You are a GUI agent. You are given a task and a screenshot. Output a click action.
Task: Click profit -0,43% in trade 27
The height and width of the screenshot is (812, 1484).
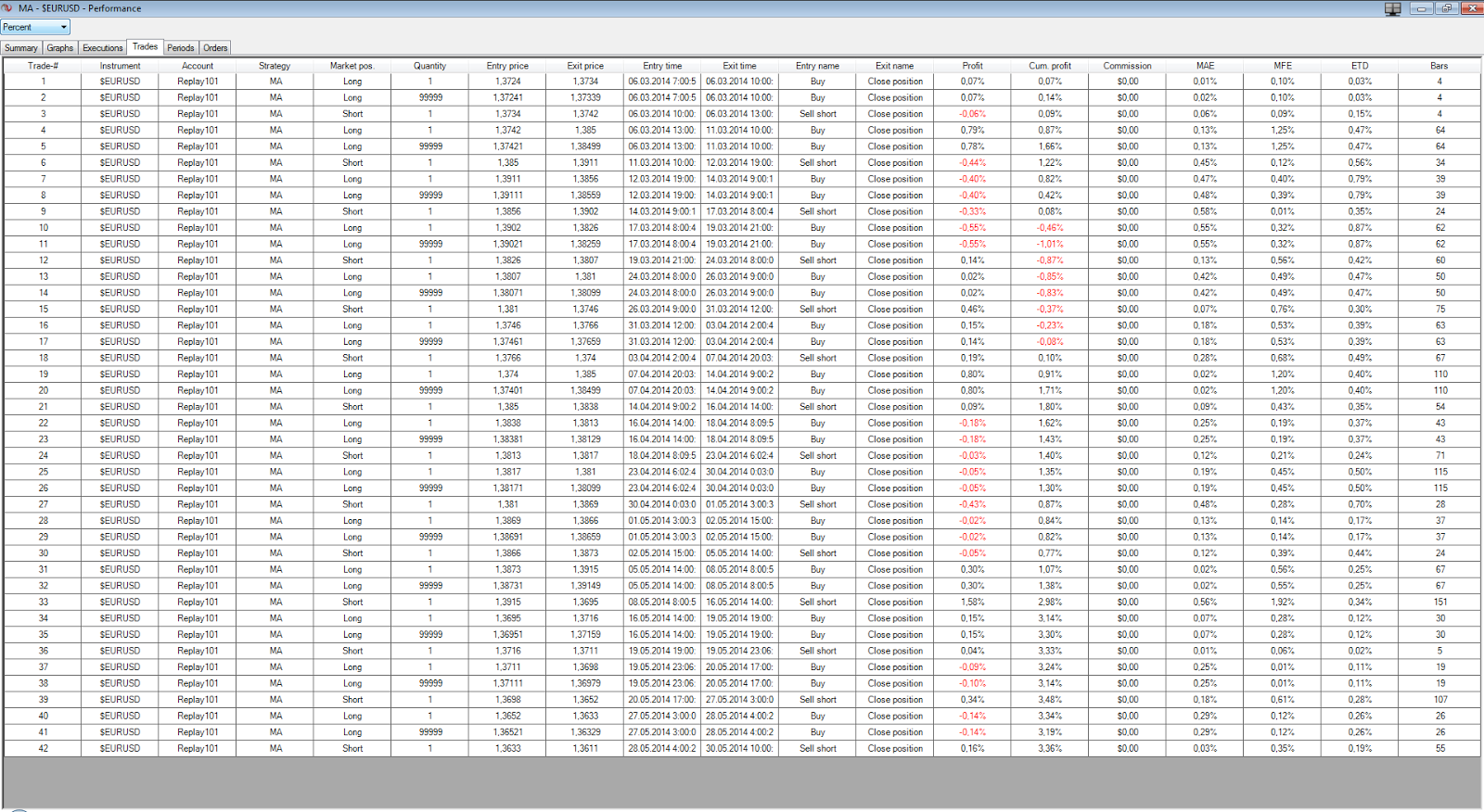(x=972, y=504)
